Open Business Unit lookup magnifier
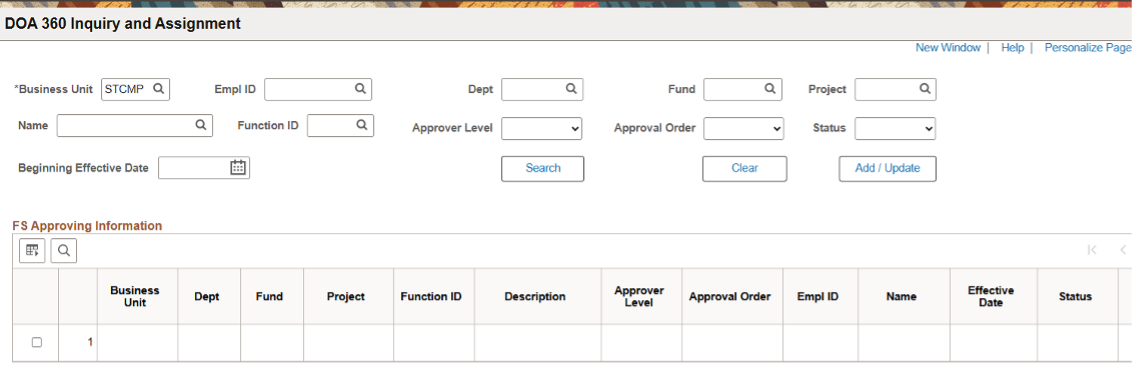 [159, 89]
